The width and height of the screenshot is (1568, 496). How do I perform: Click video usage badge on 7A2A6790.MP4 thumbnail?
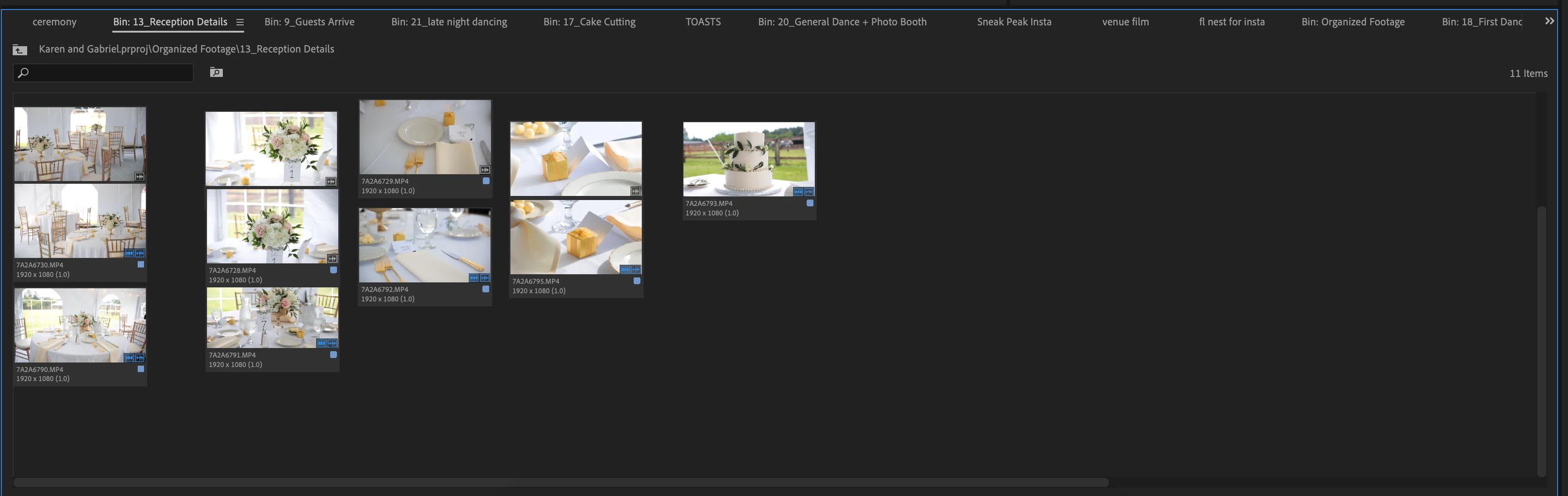click(x=129, y=358)
